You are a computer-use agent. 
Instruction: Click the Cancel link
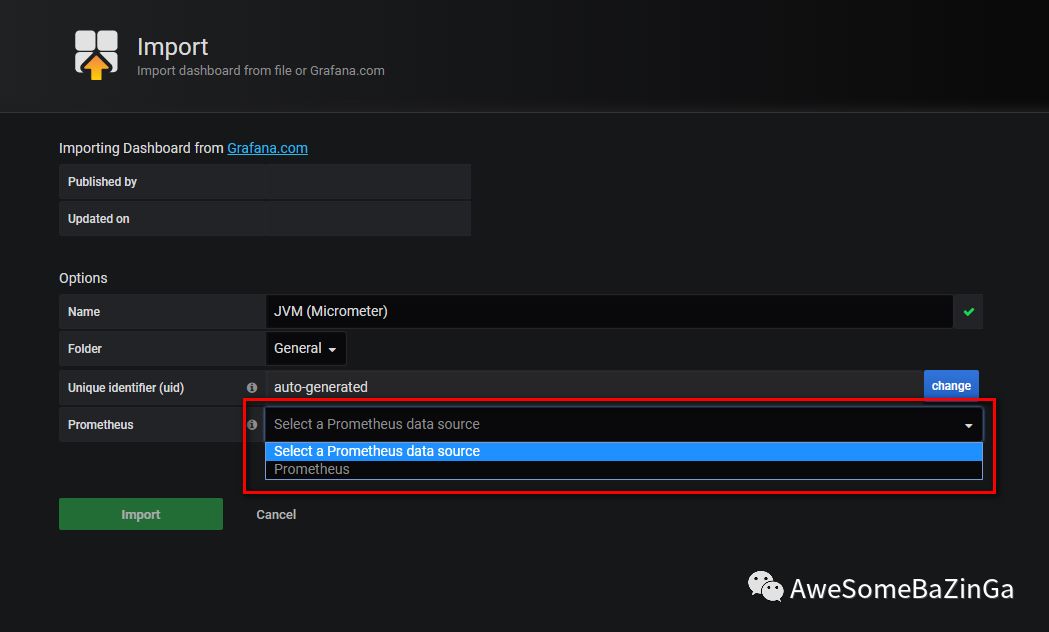click(x=276, y=514)
